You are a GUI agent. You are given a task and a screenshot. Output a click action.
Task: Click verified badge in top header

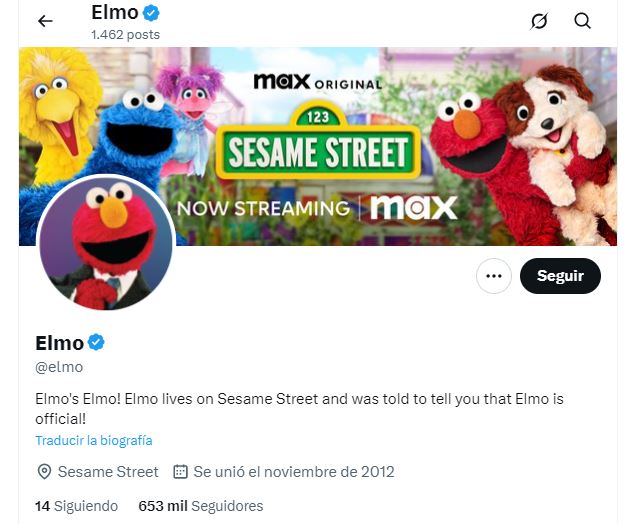(x=152, y=13)
